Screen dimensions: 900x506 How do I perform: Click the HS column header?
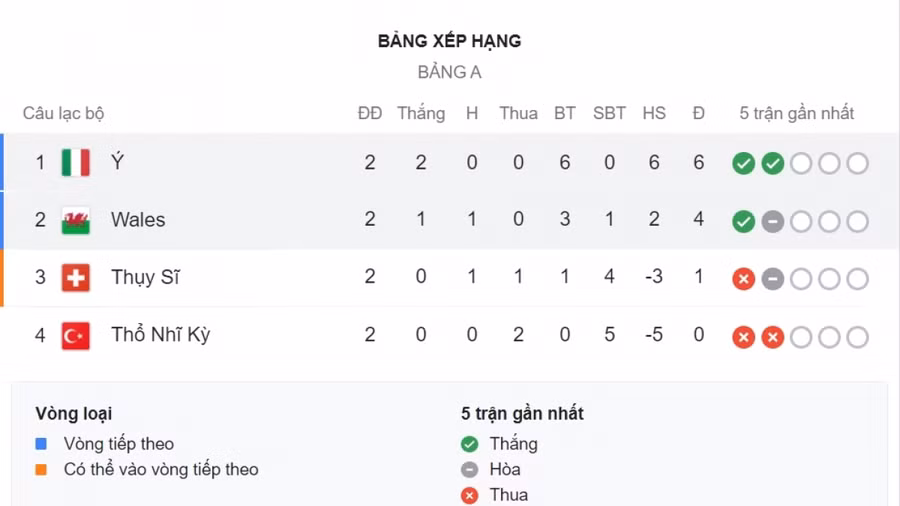click(x=654, y=113)
